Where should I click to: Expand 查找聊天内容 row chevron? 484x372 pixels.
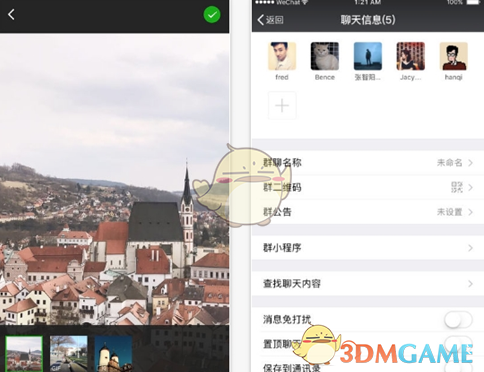pyautogui.click(x=470, y=284)
